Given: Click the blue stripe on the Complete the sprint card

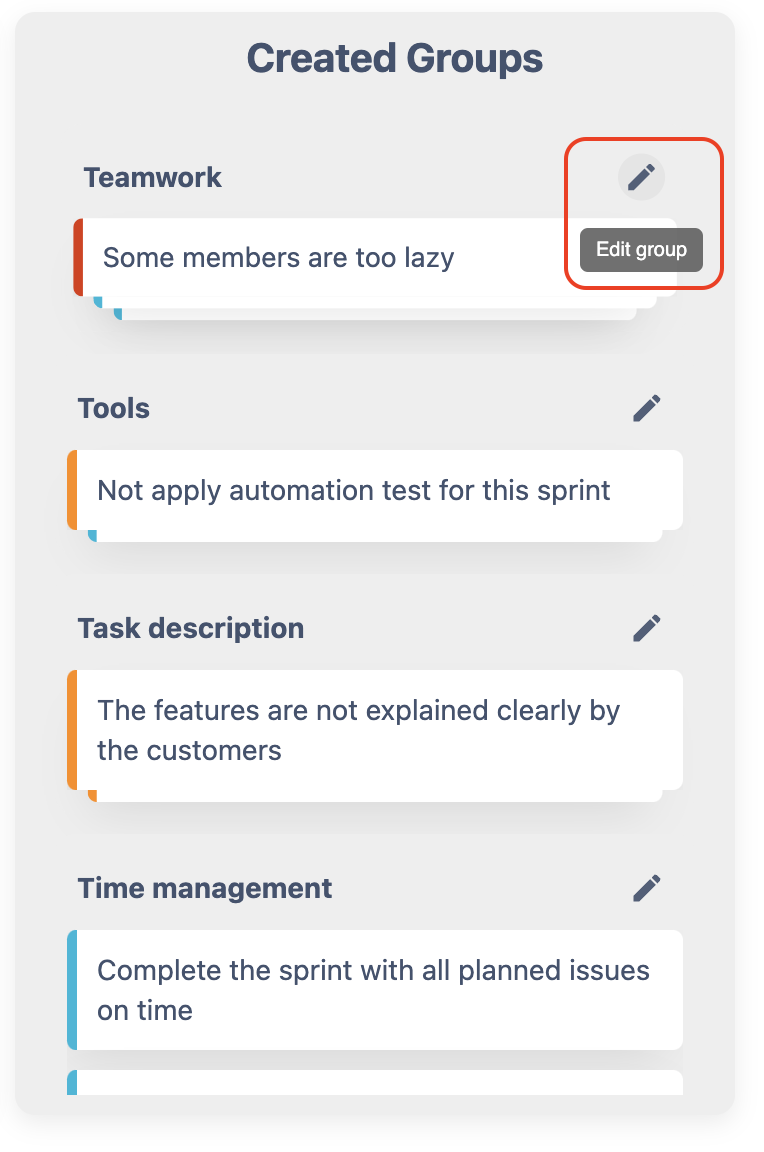Looking at the screenshot, I should 72,990.
